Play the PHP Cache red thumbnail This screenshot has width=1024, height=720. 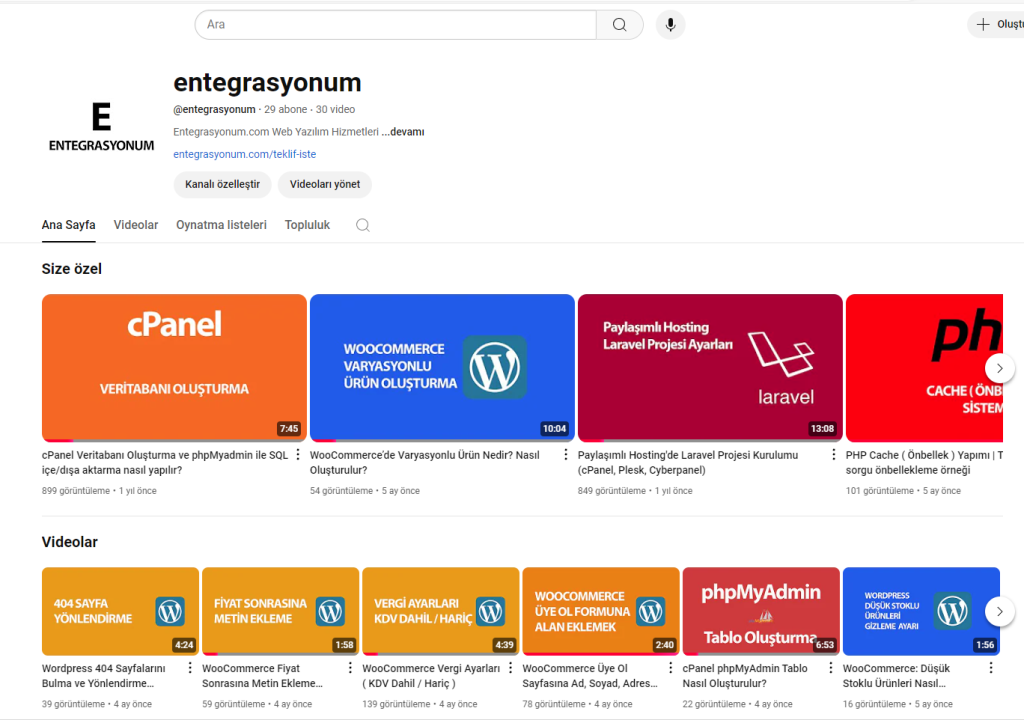point(924,368)
